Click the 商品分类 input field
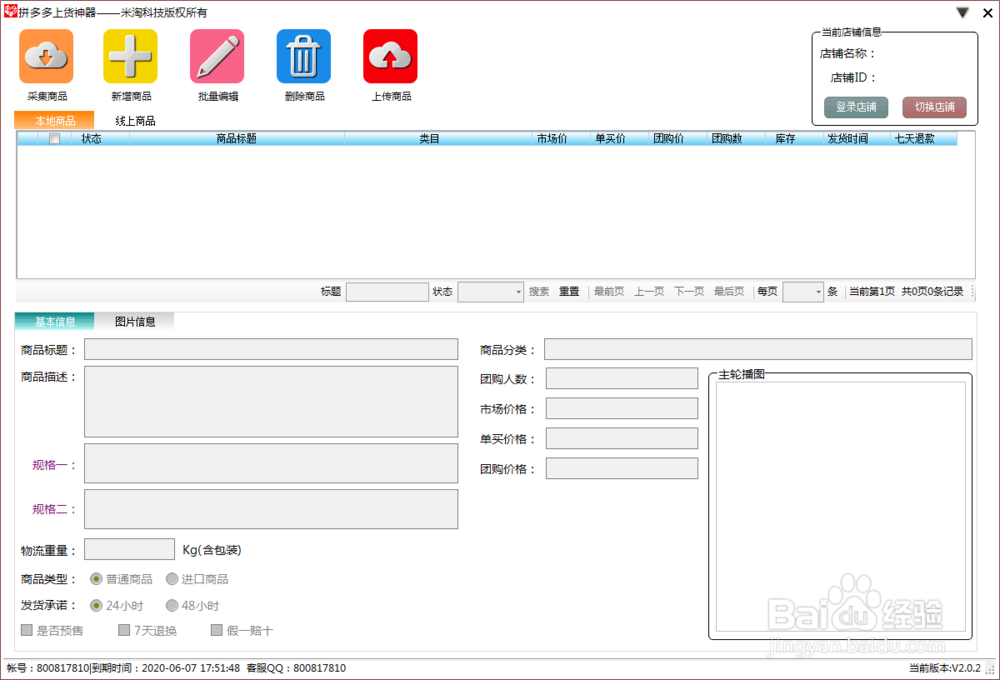This screenshot has width=1000, height=680. (758, 349)
